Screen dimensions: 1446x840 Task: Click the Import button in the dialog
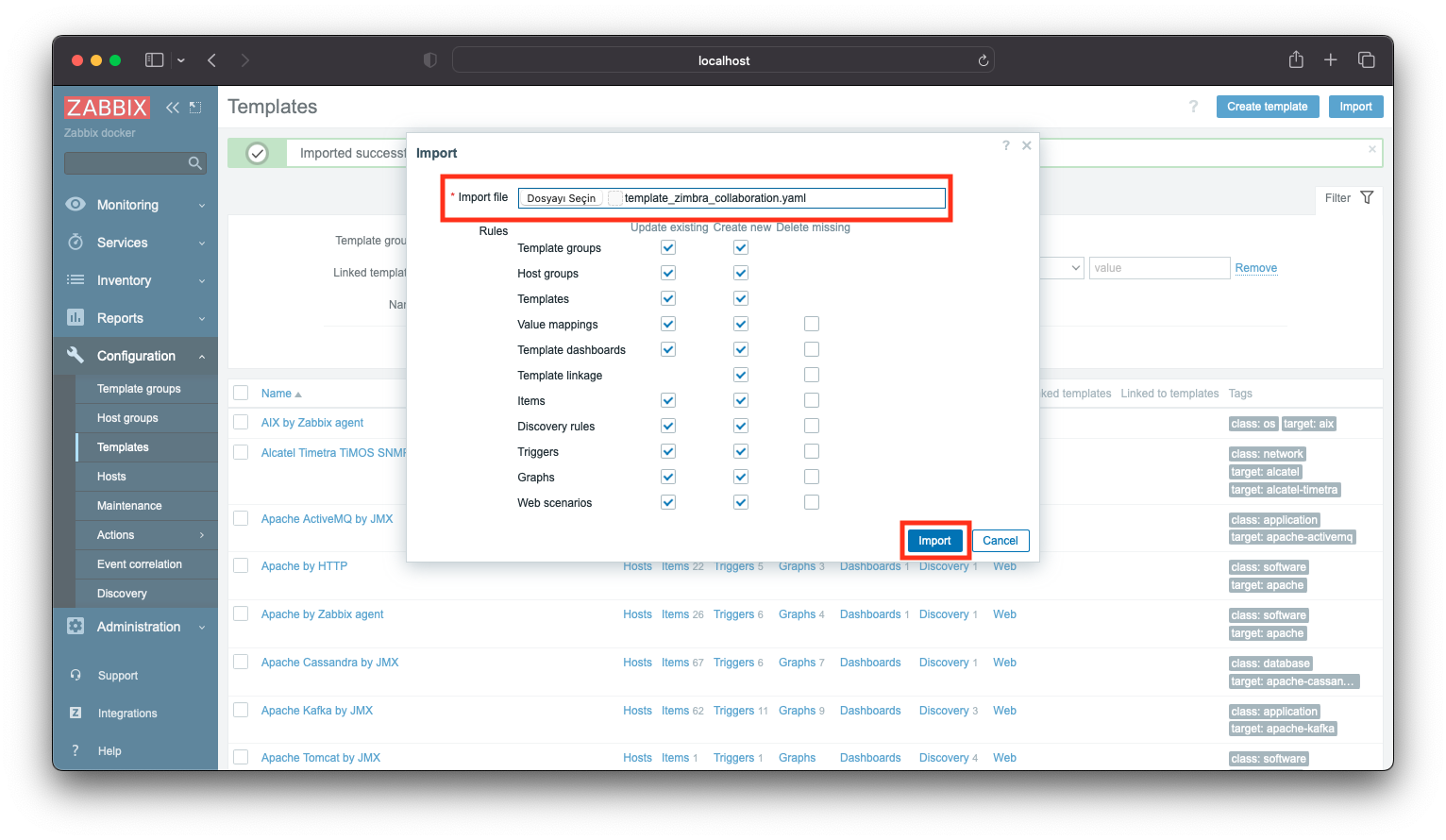tap(933, 540)
